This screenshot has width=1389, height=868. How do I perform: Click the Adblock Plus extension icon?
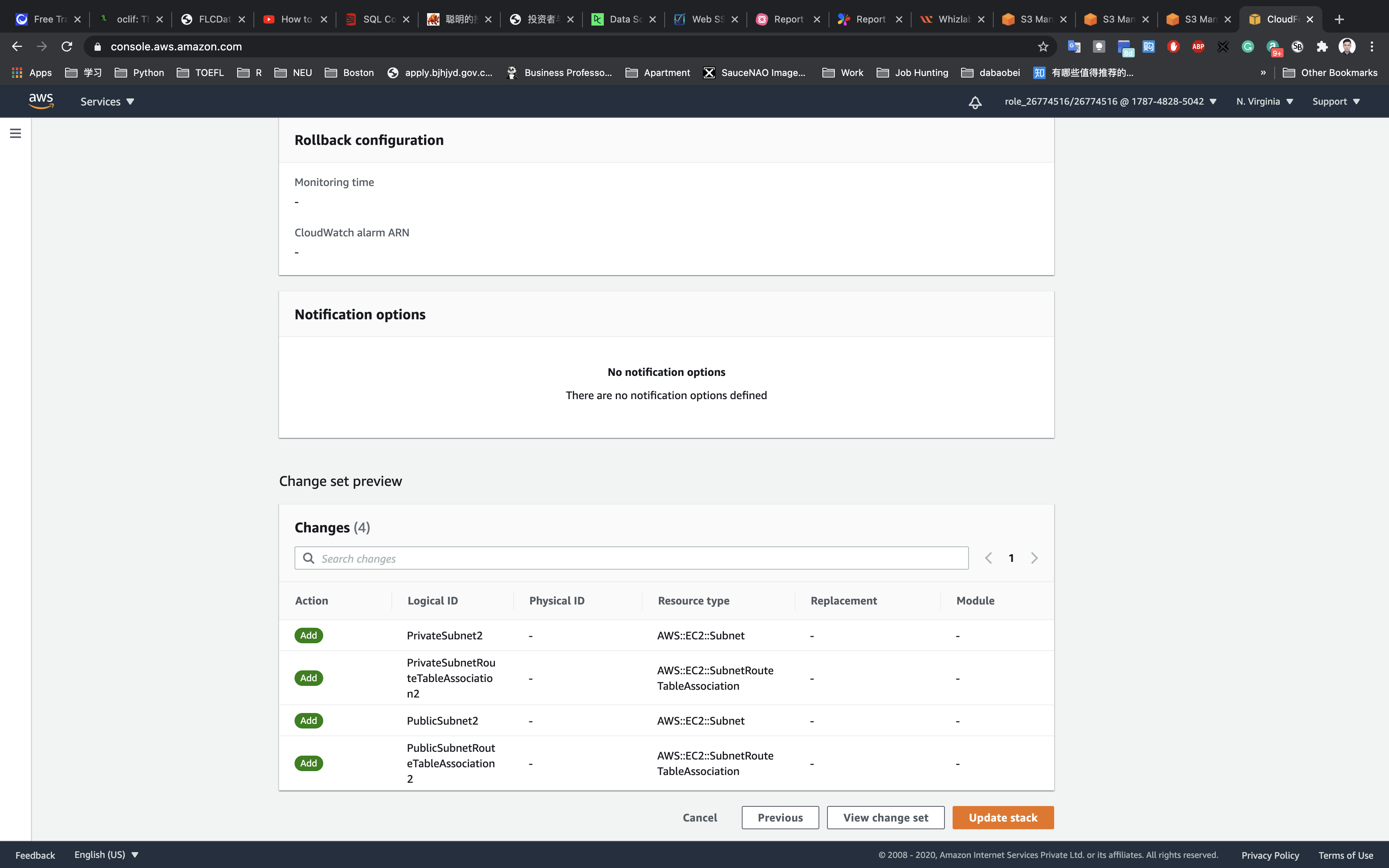tap(1198, 46)
